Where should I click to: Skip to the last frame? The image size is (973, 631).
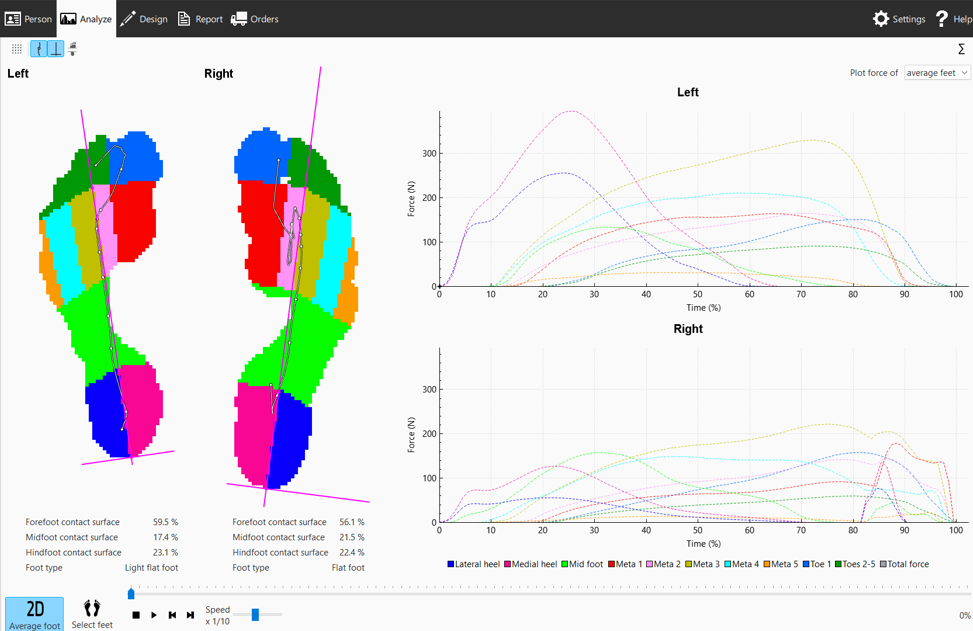(190, 615)
